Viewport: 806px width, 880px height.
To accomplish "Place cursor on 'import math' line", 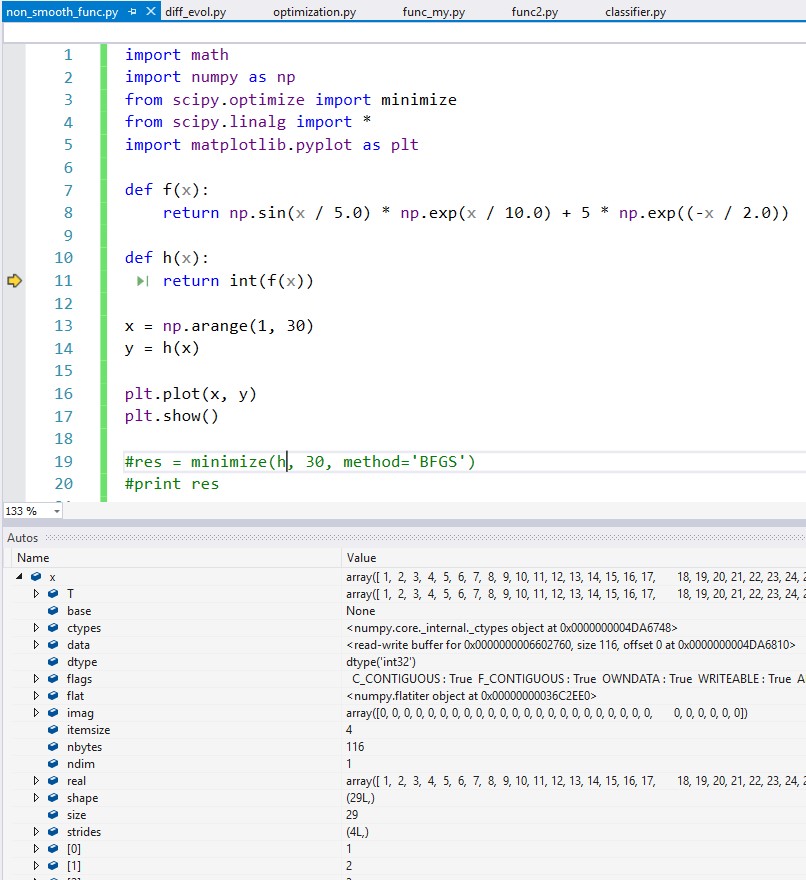I will [176, 54].
